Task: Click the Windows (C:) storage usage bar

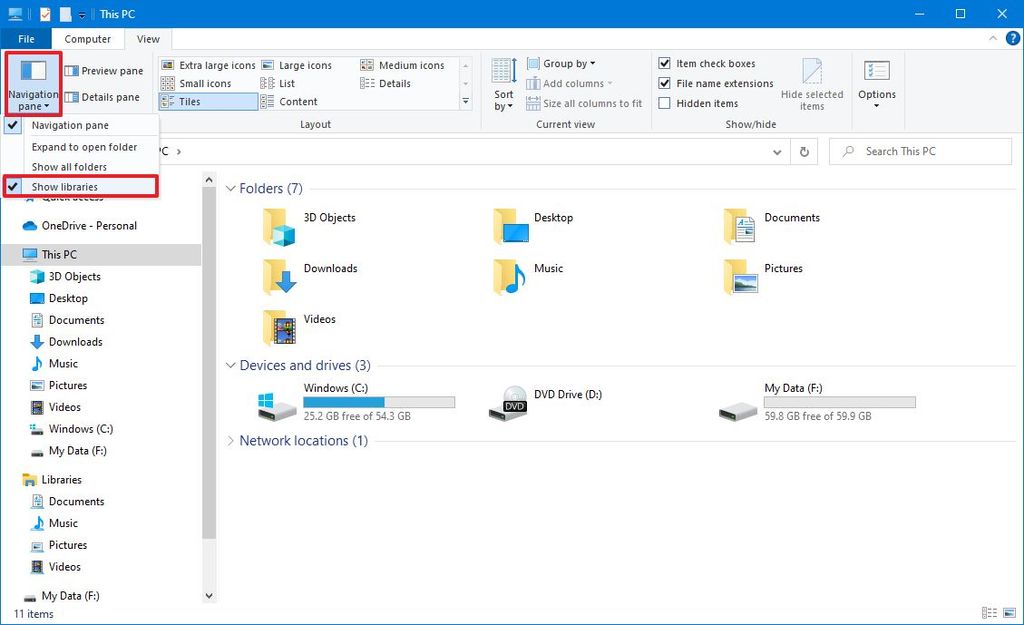Action: pos(378,400)
